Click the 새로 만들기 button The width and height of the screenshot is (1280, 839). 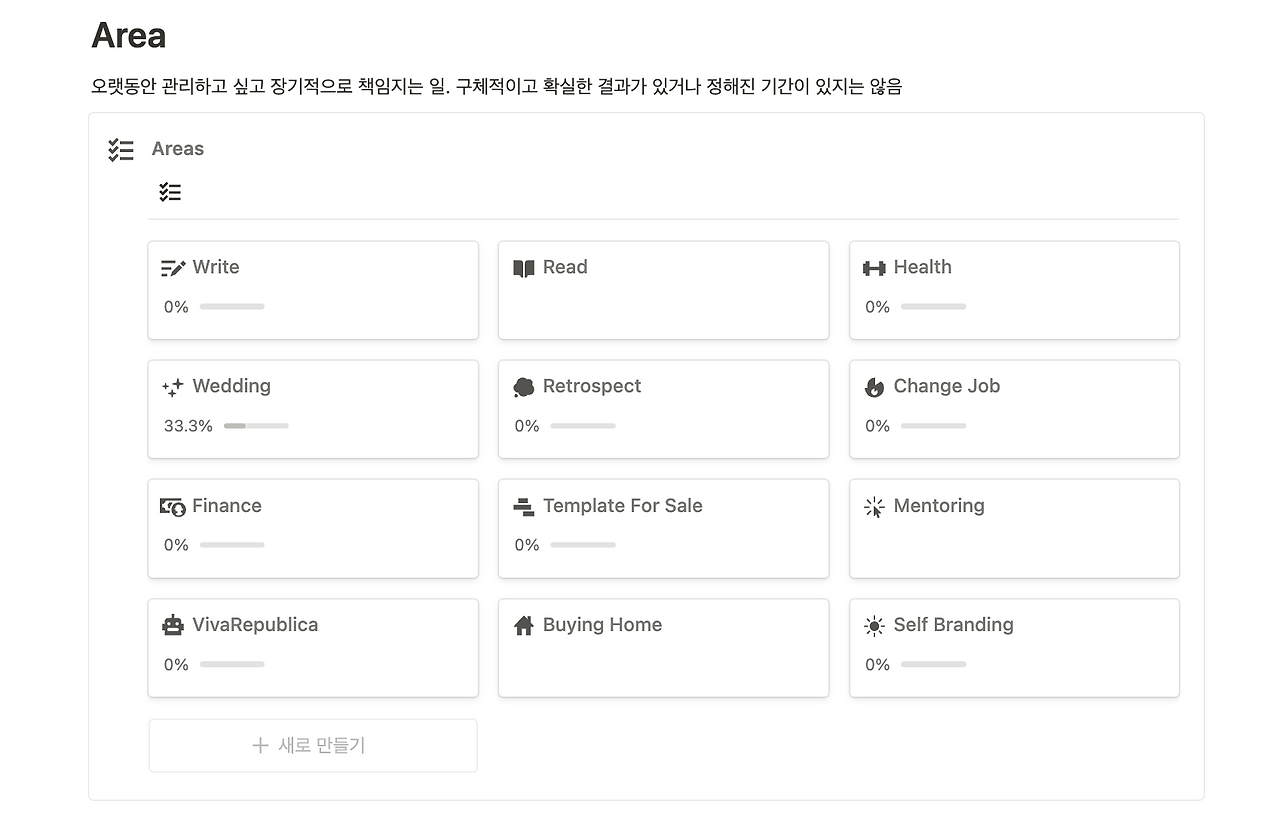(313, 745)
